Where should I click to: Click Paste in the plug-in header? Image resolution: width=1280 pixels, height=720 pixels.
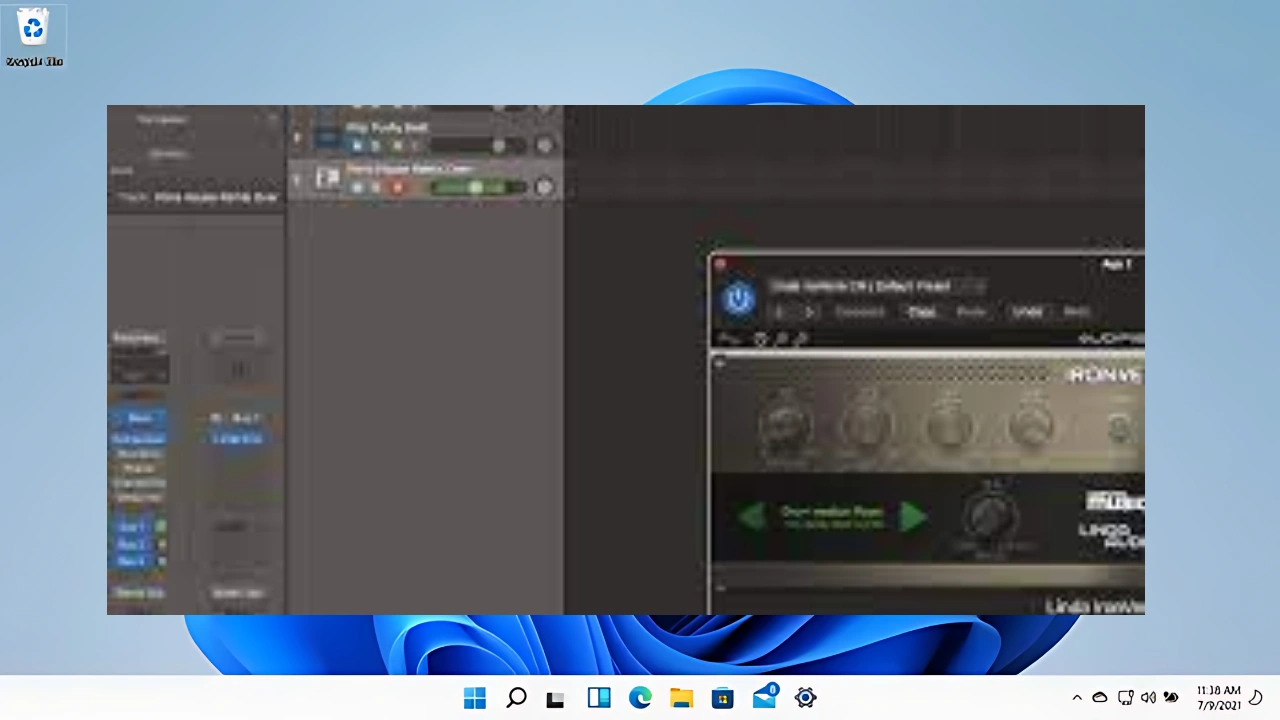click(x=971, y=312)
